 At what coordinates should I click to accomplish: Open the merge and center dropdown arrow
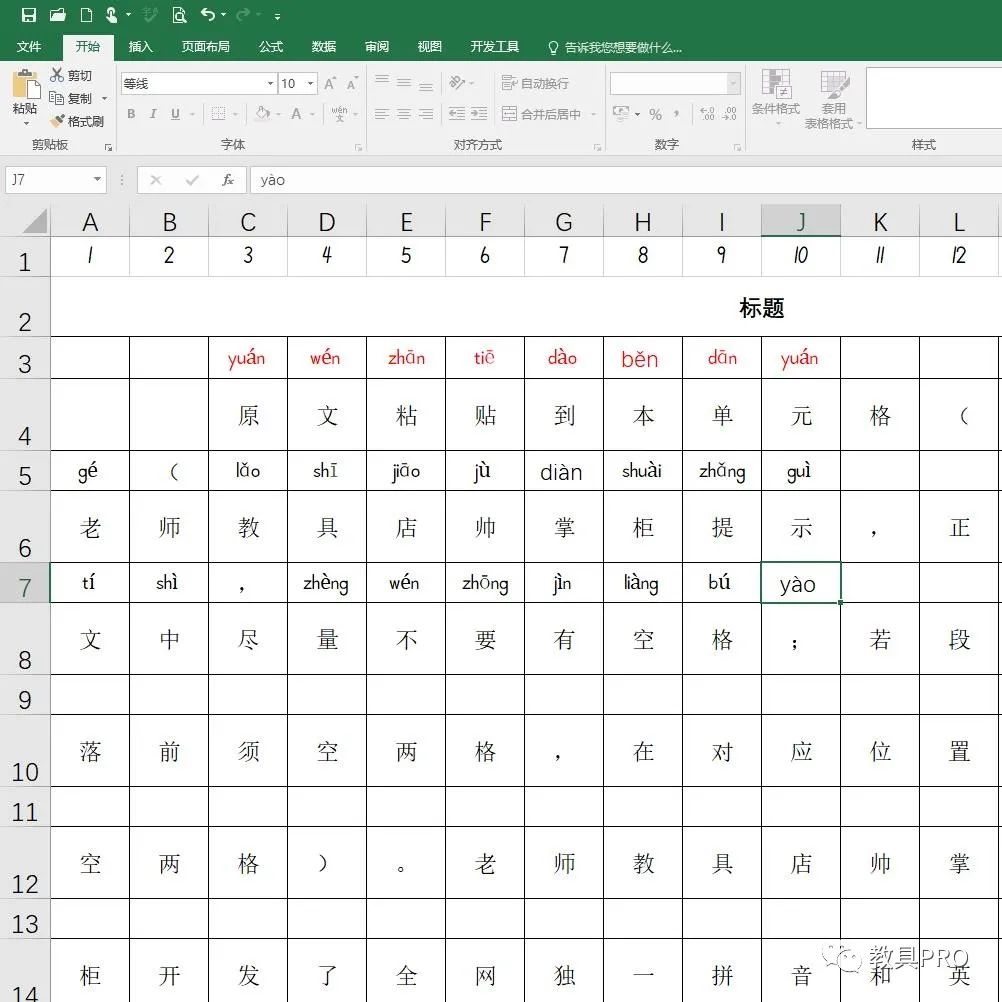click(594, 114)
